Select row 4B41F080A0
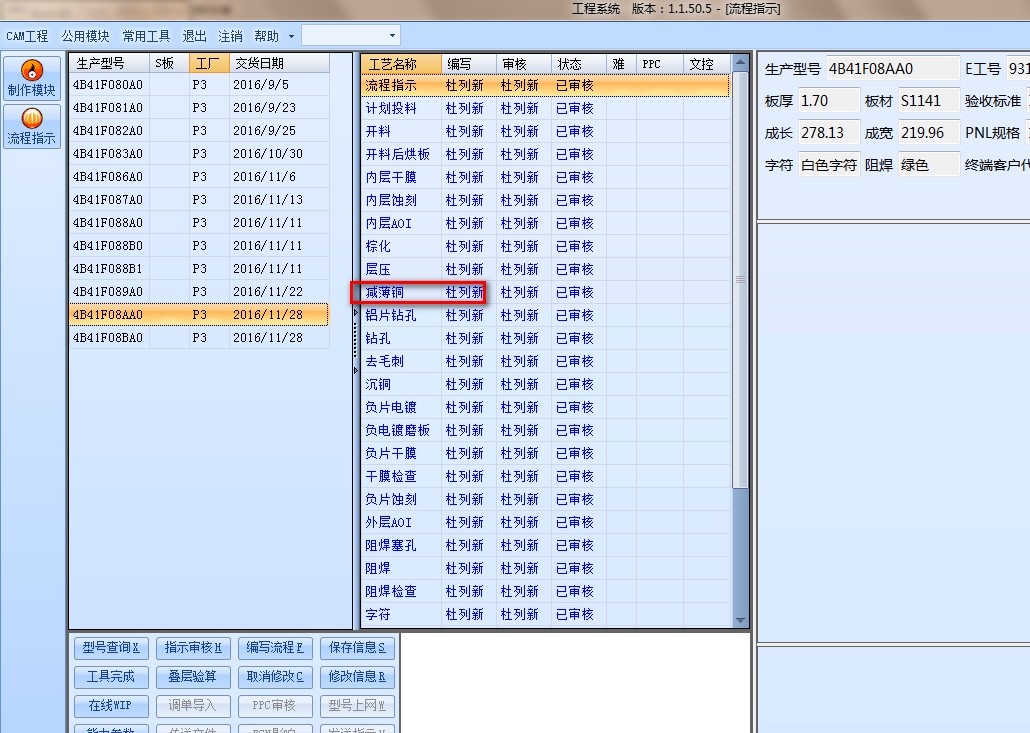Image resolution: width=1030 pixels, height=733 pixels. point(199,85)
